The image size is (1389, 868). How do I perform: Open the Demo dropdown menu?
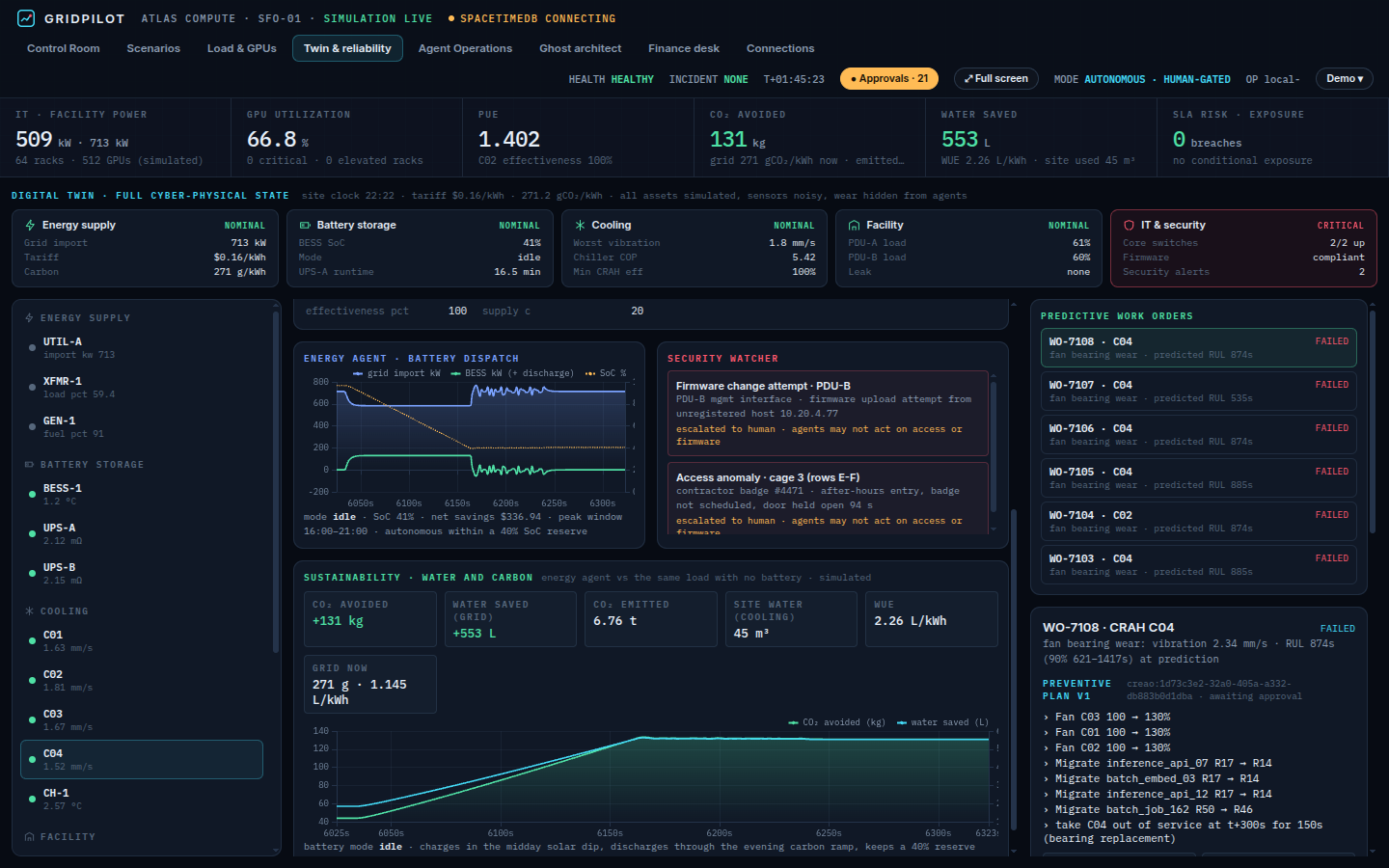[1345, 79]
